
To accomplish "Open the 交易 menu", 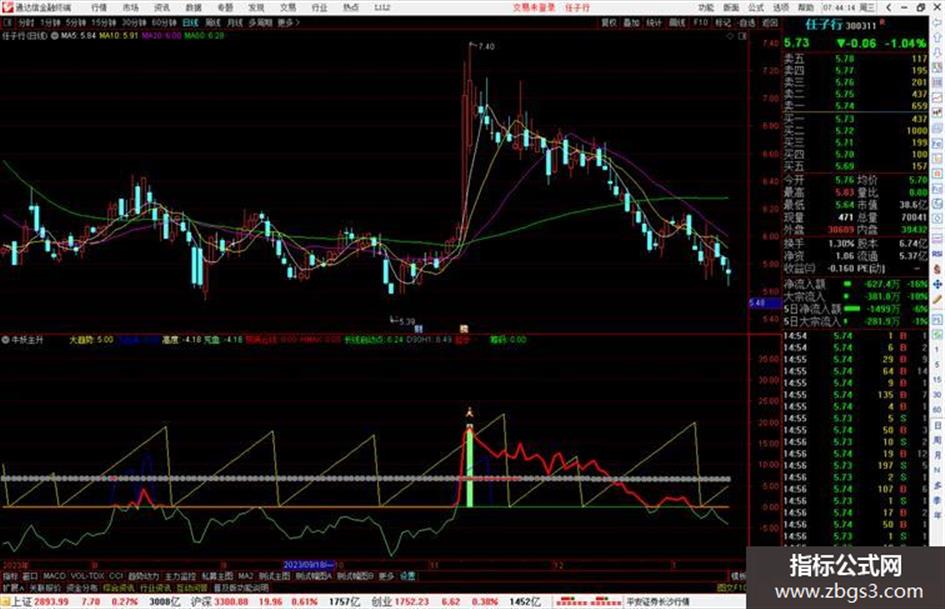I will pos(288,8).
